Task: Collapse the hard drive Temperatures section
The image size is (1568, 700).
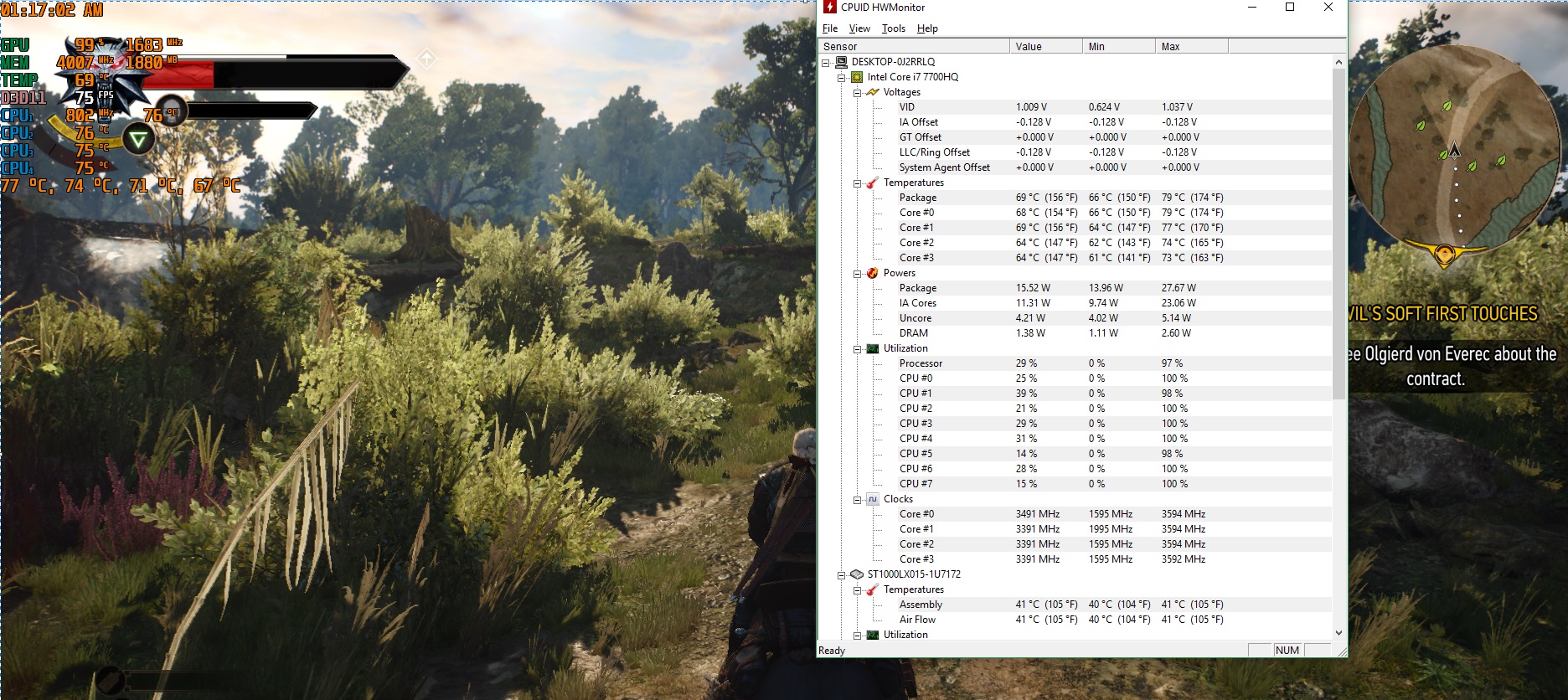Action: click(x=858, y=589)
